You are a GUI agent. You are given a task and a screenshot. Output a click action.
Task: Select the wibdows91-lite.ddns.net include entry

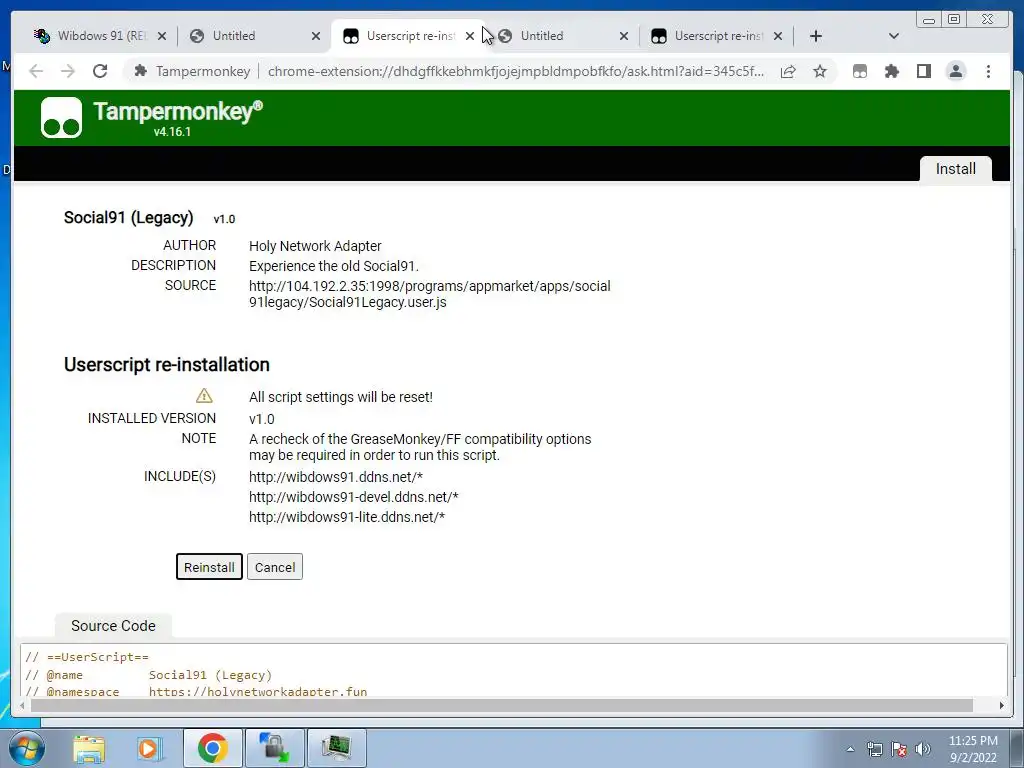[x=347, y=517]
